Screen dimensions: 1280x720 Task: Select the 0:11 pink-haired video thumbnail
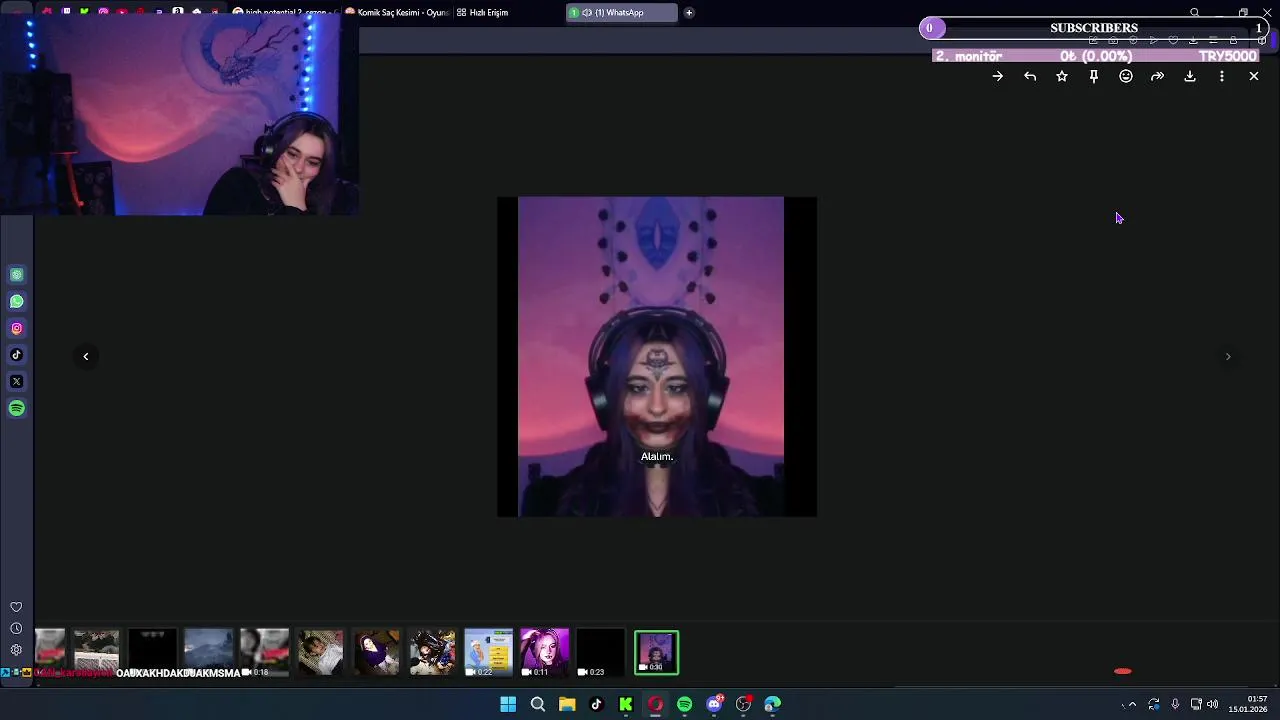click(x=545, y=652)
